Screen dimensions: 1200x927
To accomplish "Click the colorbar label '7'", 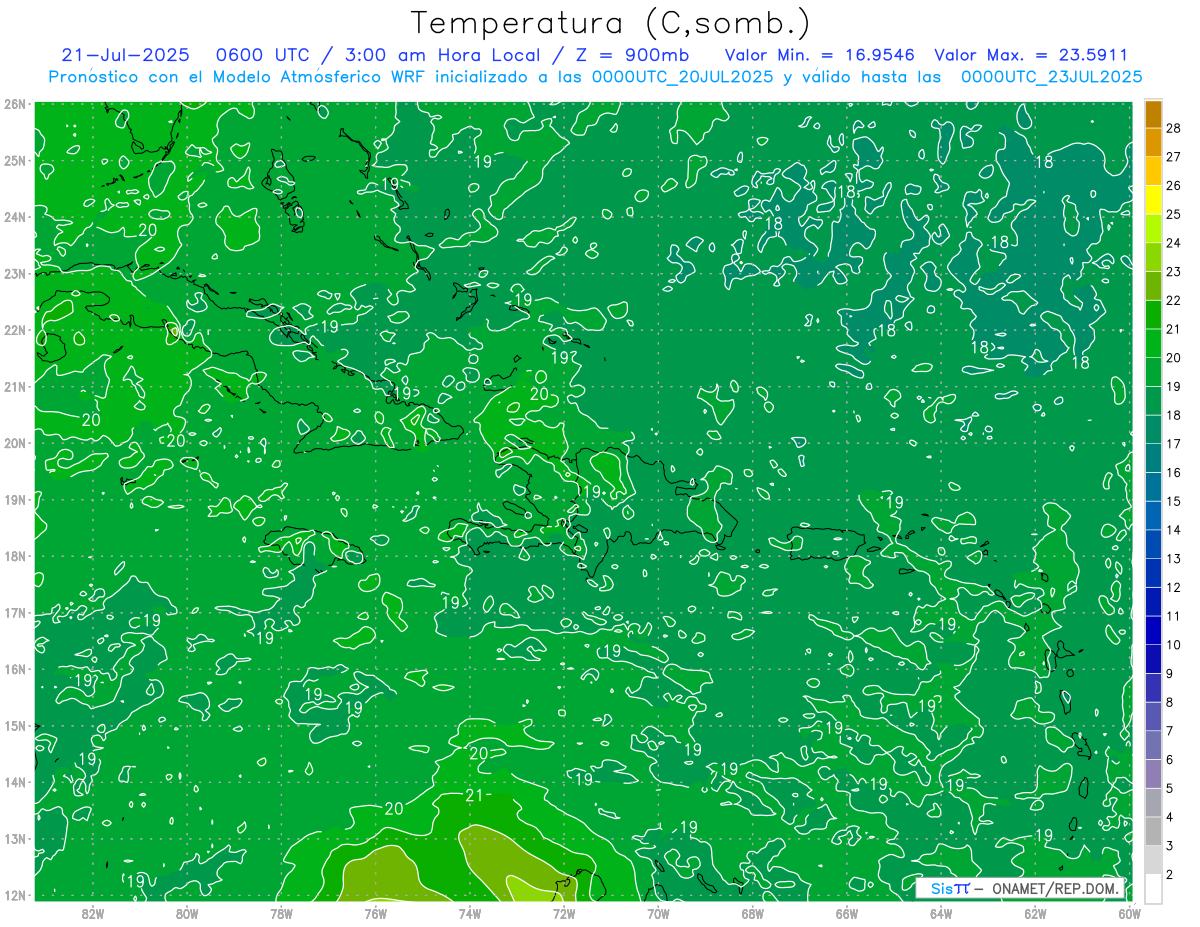I will pyautogui.click(x=1171, y=731).
